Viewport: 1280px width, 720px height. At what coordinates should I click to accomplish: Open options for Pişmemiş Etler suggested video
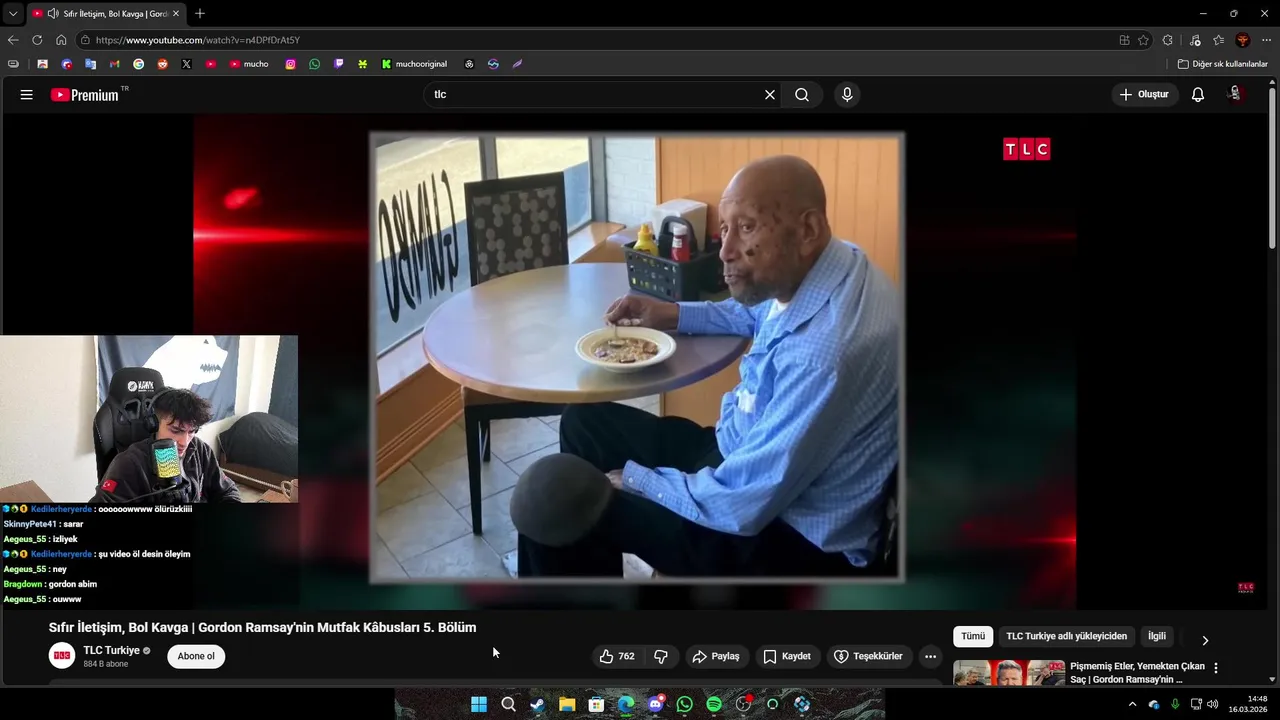point(1216,668)
